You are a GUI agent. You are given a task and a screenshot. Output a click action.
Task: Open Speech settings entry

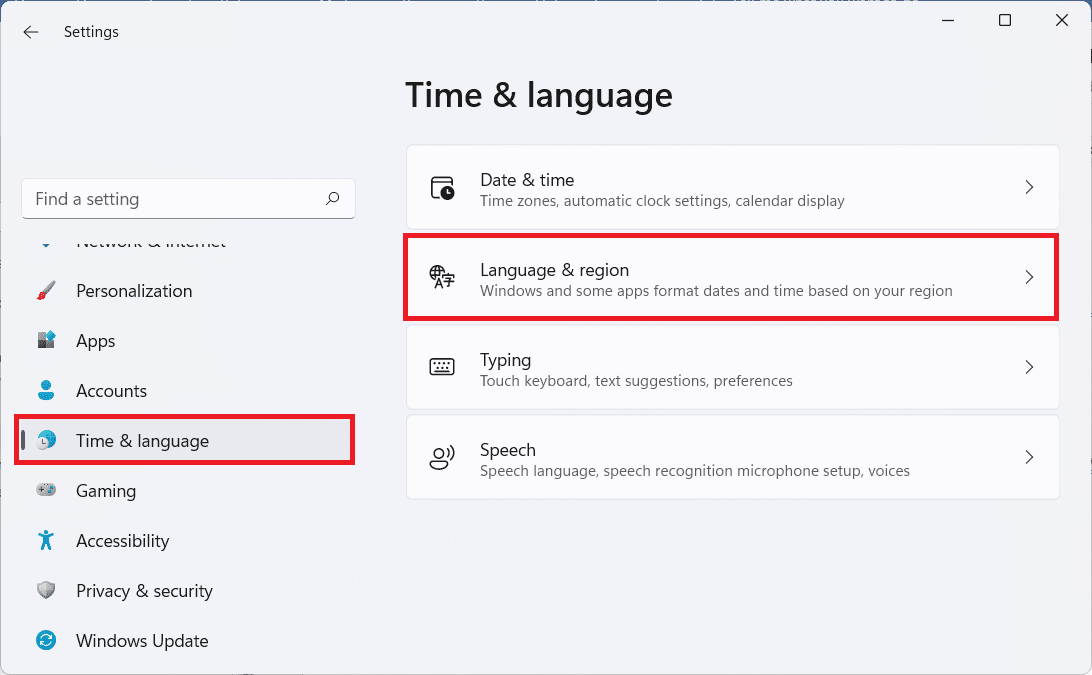pos(730,457)
